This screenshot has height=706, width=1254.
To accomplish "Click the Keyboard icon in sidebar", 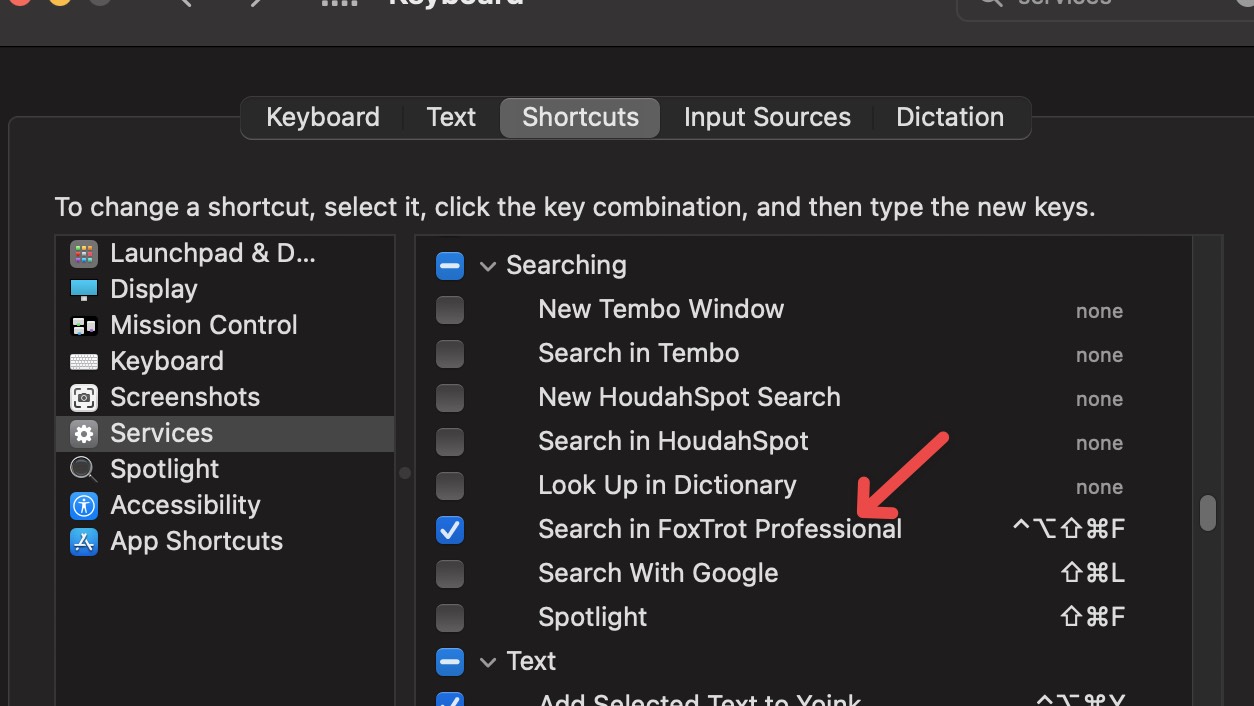I will click(84, 362).
